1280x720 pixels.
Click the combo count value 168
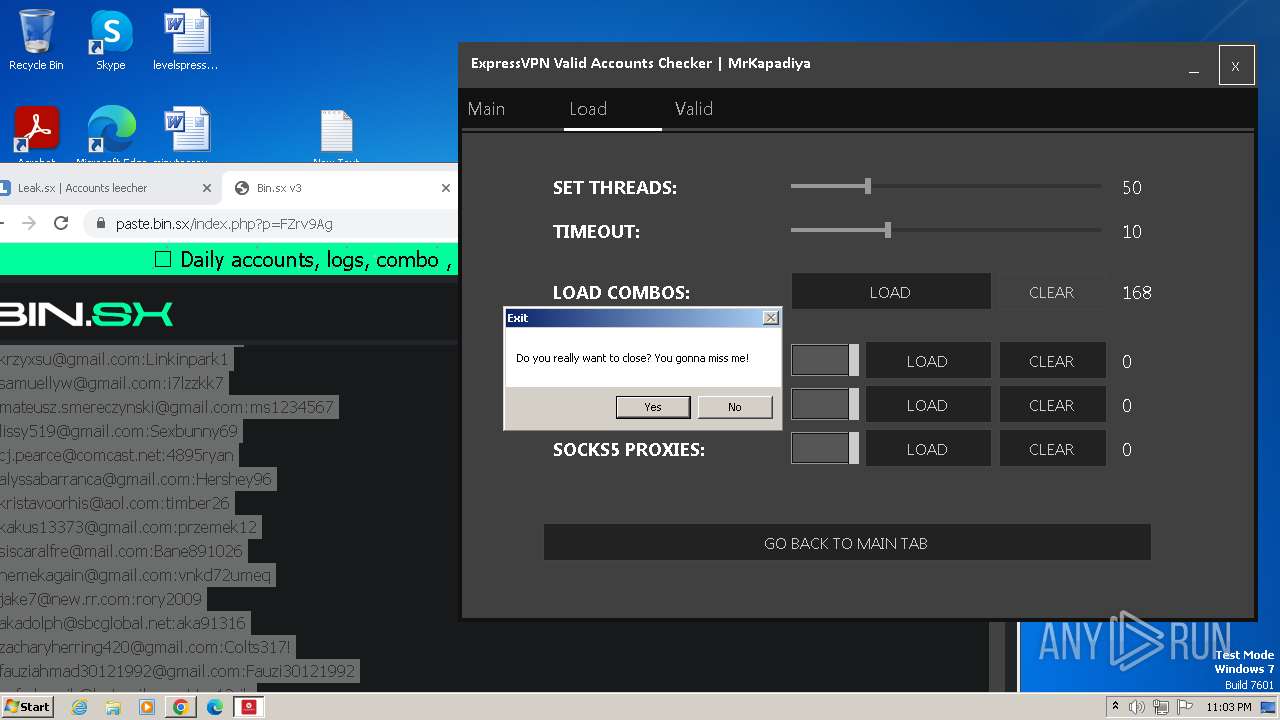pyautogui.click(x=1136, y=292)
